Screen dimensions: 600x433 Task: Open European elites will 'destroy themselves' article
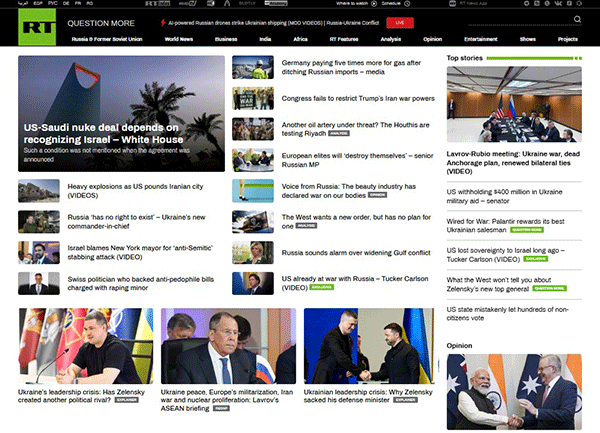[x=357, y=160]
